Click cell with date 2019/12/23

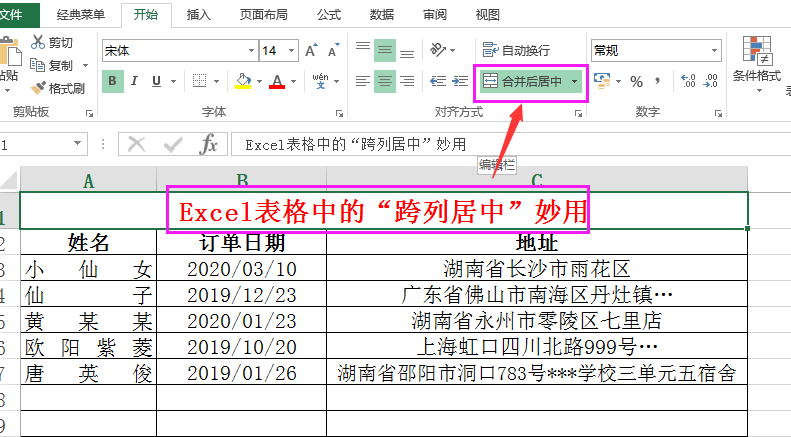(x=242, y=295)
